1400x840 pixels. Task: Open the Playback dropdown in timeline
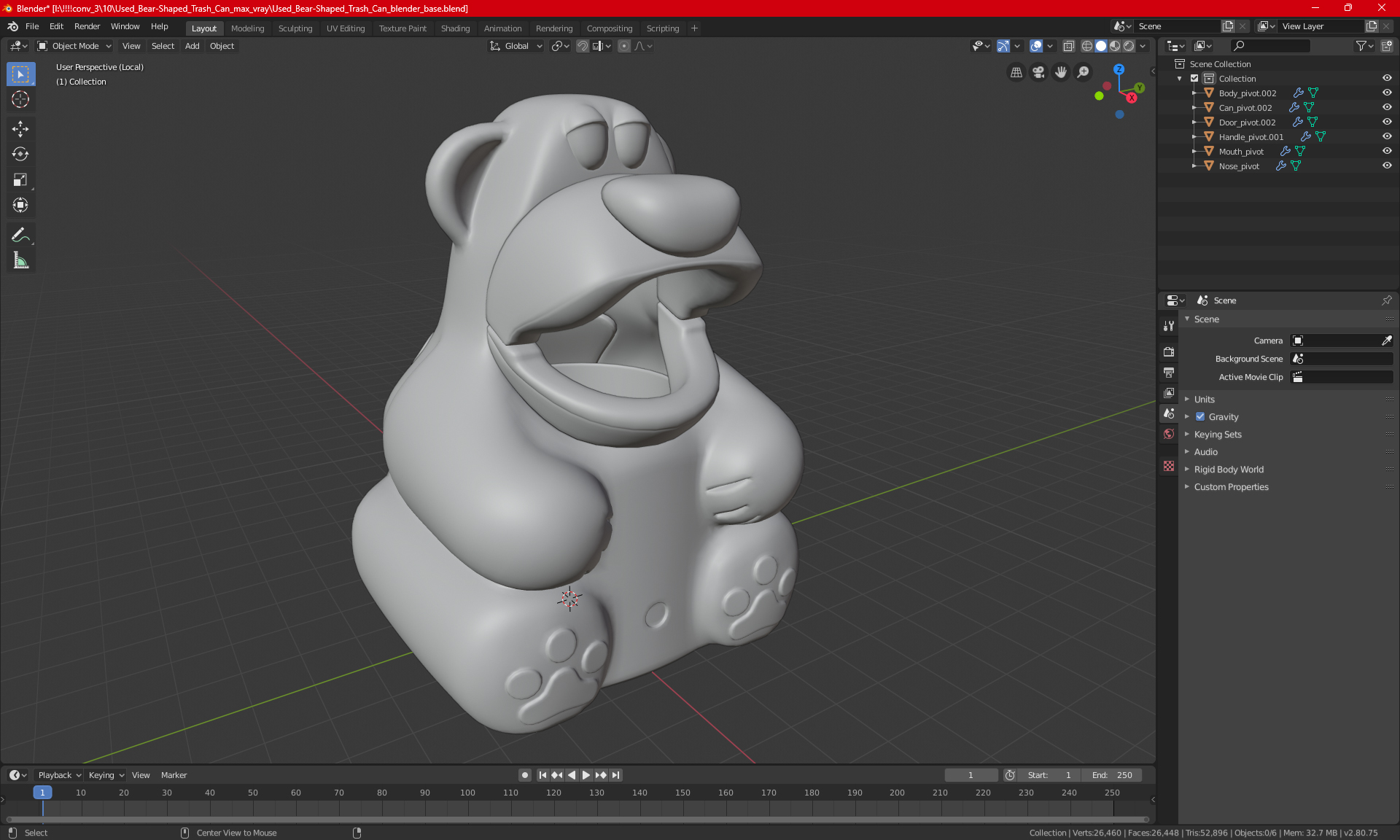click(58, 775)
